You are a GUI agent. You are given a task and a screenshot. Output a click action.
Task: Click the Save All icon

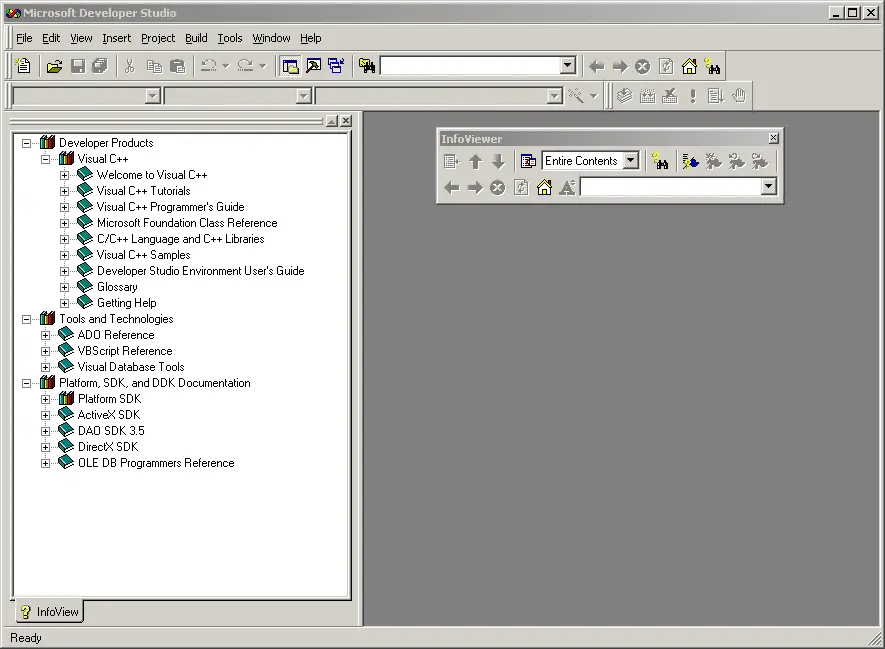tap(100, 66)
